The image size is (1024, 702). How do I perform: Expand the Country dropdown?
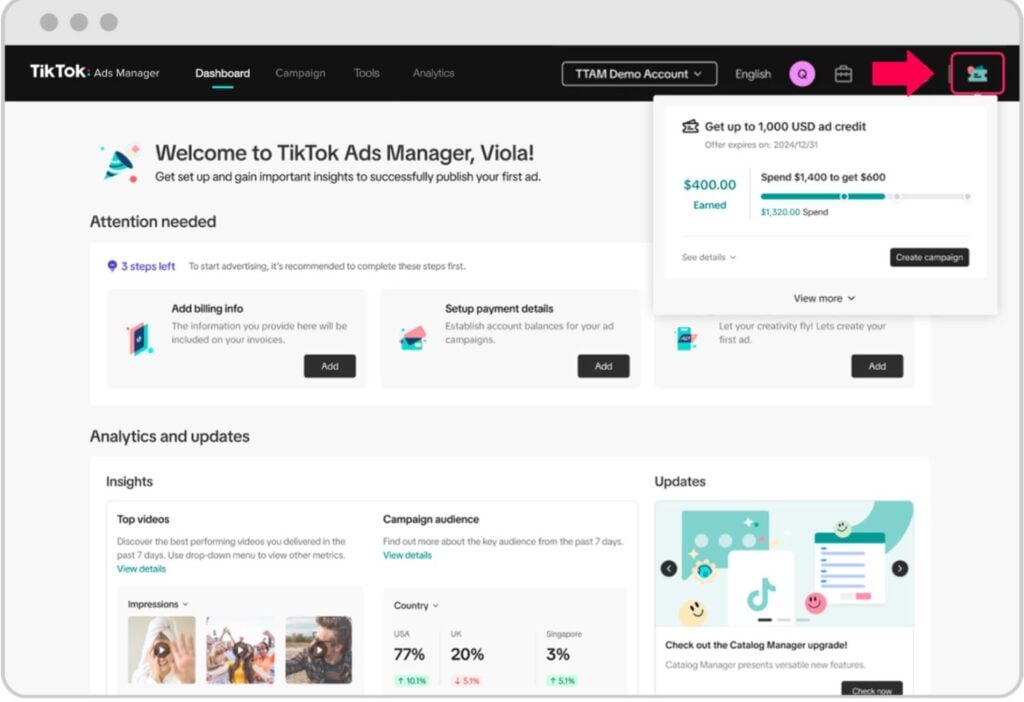[x=416, y=605]
